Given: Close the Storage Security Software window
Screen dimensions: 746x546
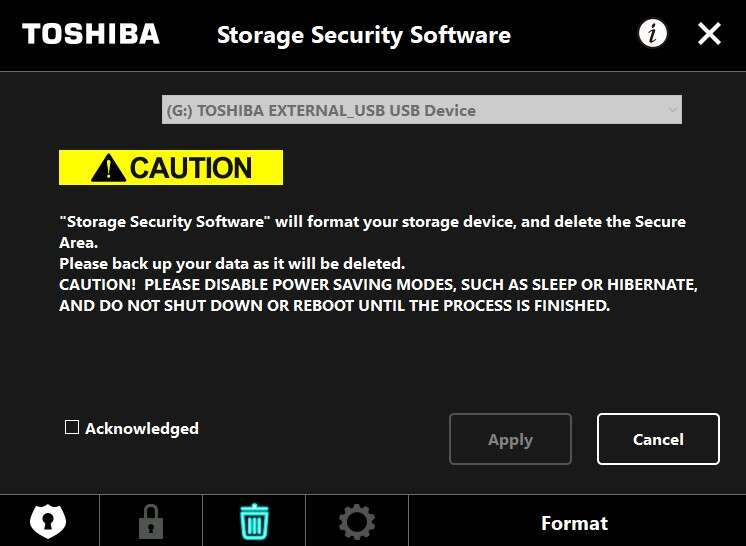Looking at the screenshot, I should pyautogui.click(x=709, y=34).
